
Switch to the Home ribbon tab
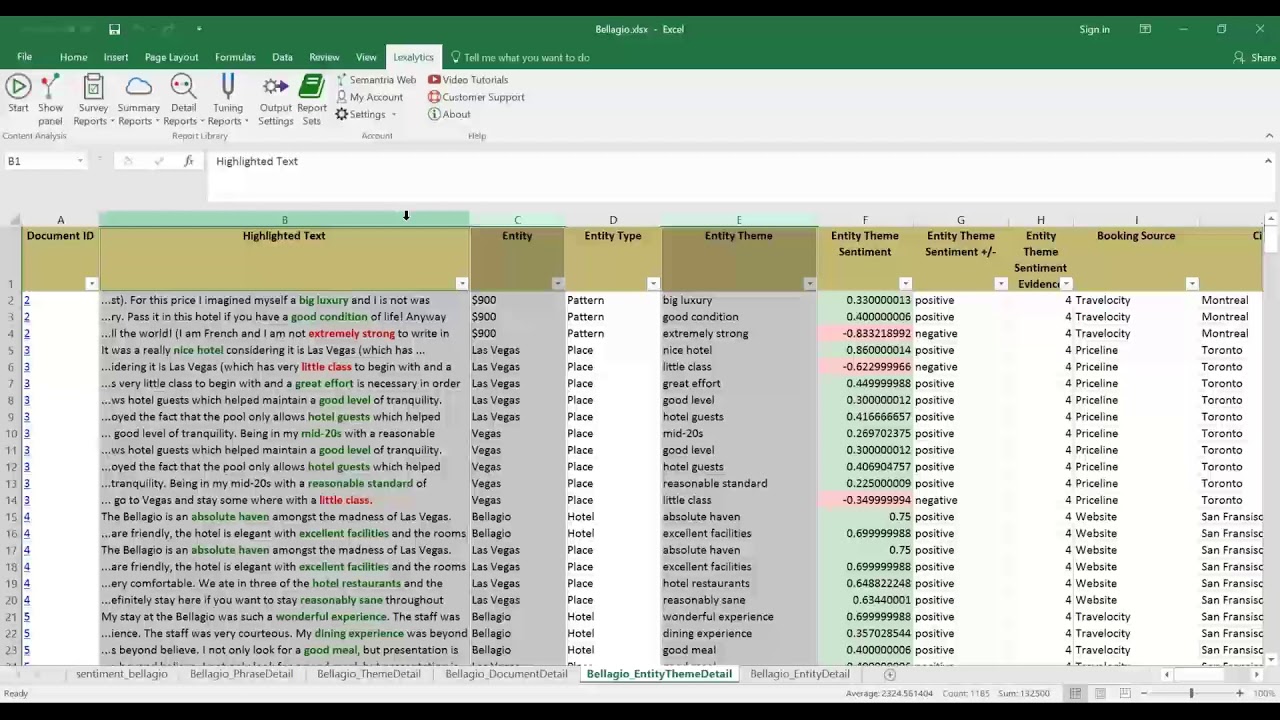(x=73, y=57)
